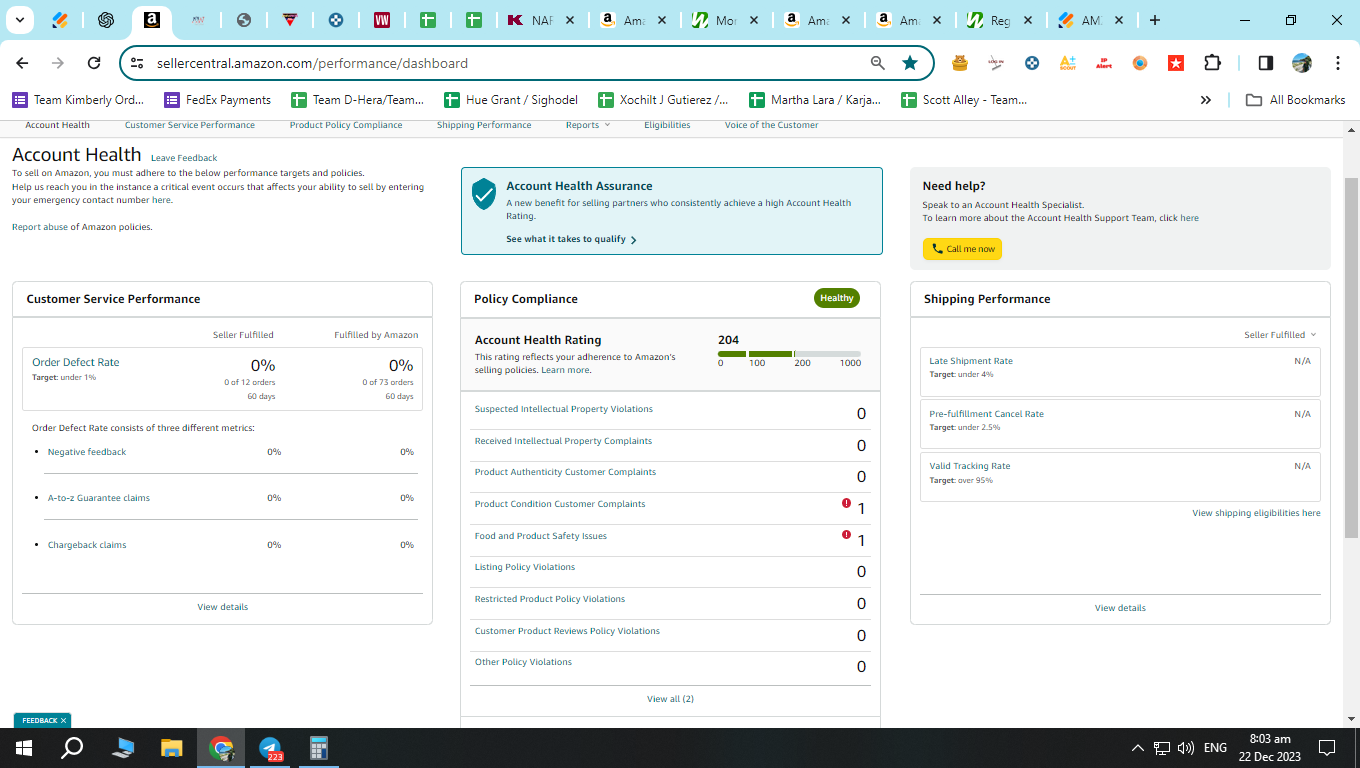Open the All Bookmarks folder
Screen dimensions: 1360x768
tap(1295, 100)
